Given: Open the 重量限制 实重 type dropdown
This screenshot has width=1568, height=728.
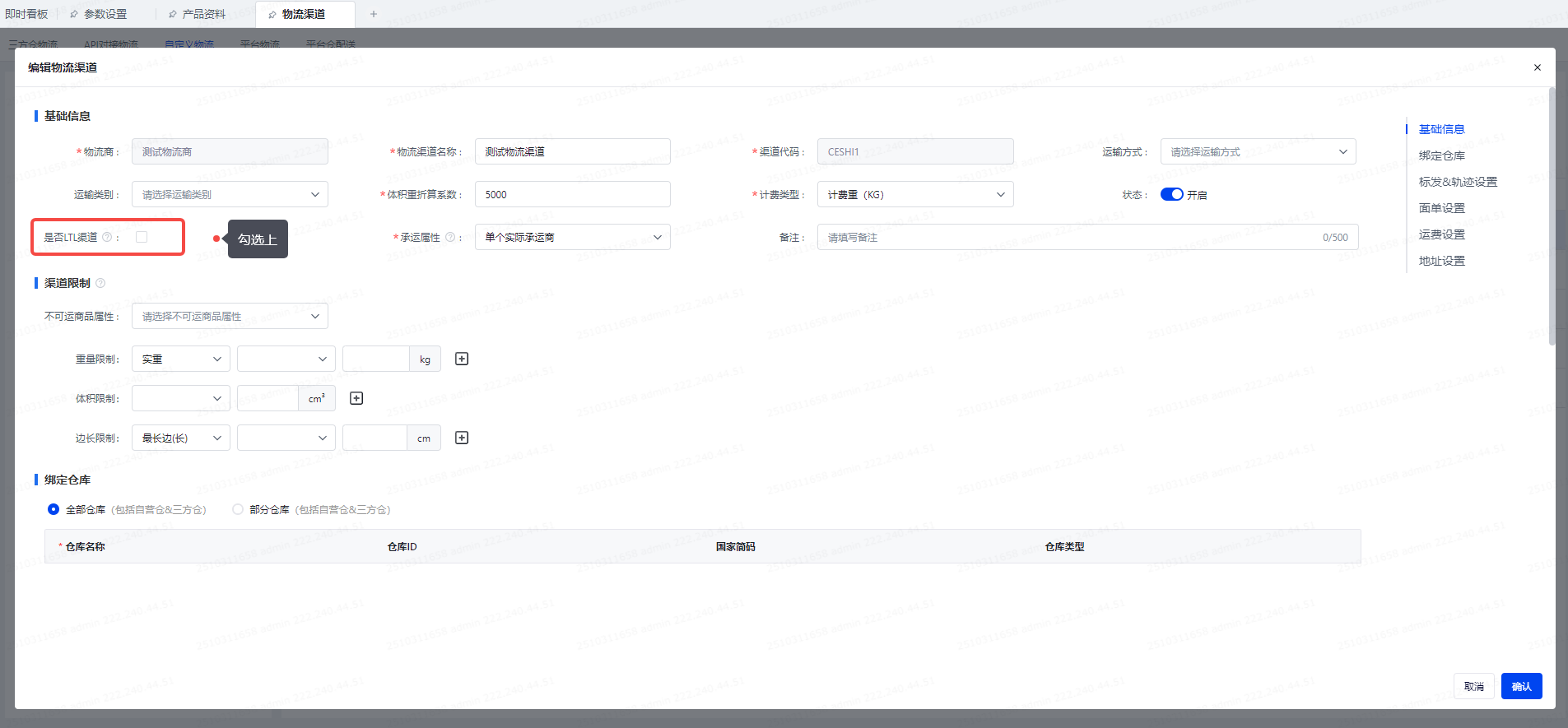Looking at the screenshot, I should point(181,359).
